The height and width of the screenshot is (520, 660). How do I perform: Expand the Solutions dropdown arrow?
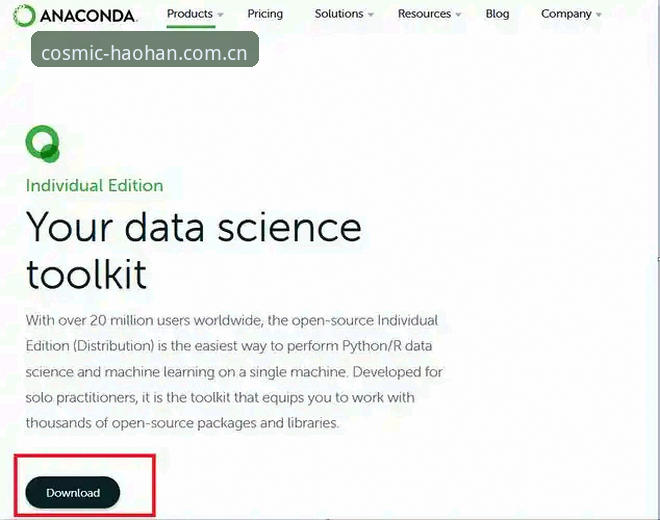(370, 15)
